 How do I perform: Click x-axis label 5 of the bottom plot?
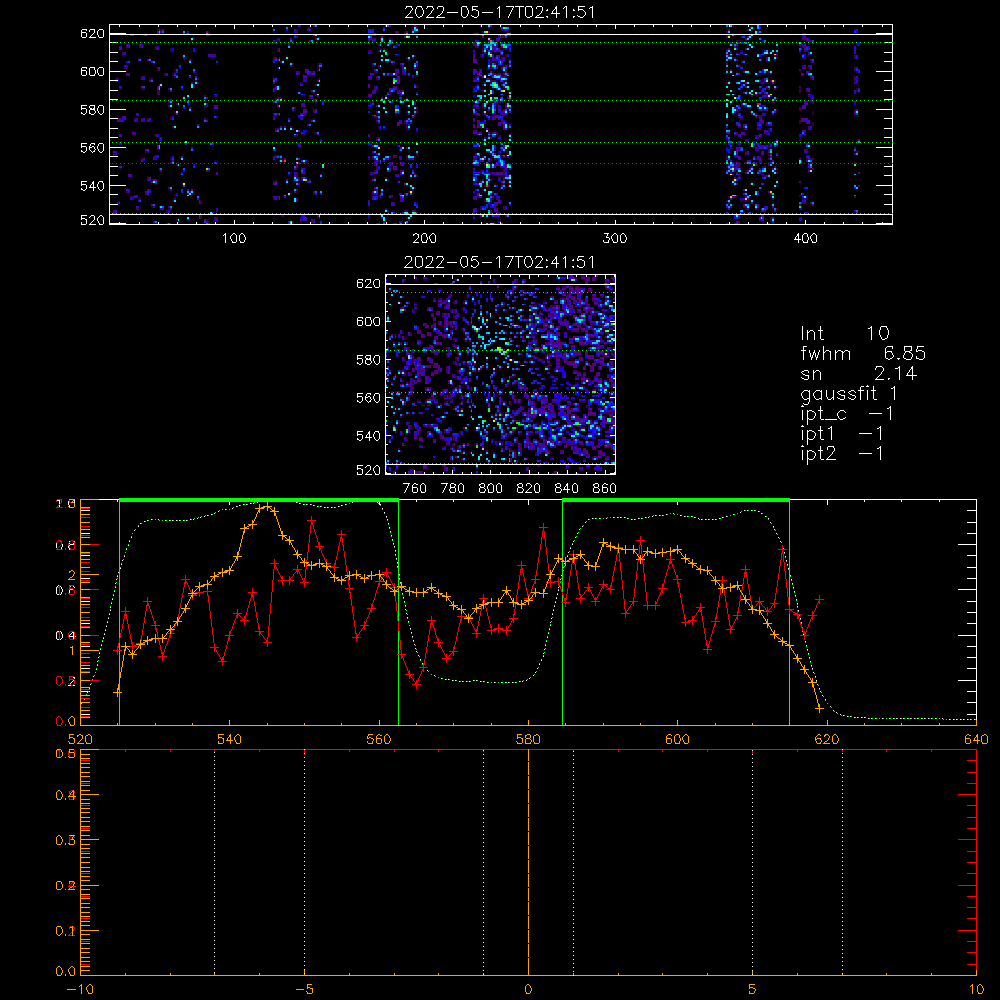(753, 989)
